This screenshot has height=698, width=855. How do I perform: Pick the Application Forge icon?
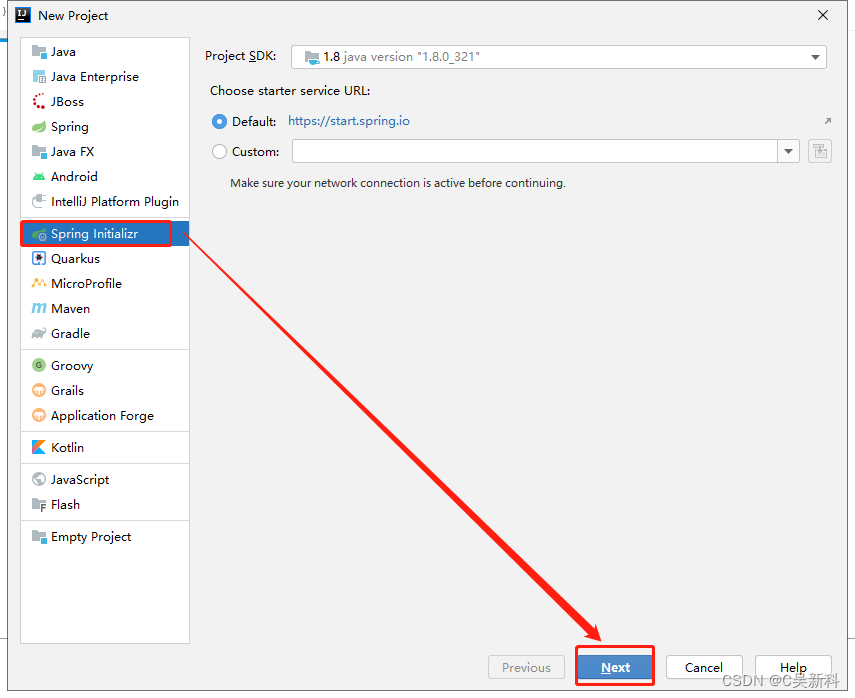point(39,416)
